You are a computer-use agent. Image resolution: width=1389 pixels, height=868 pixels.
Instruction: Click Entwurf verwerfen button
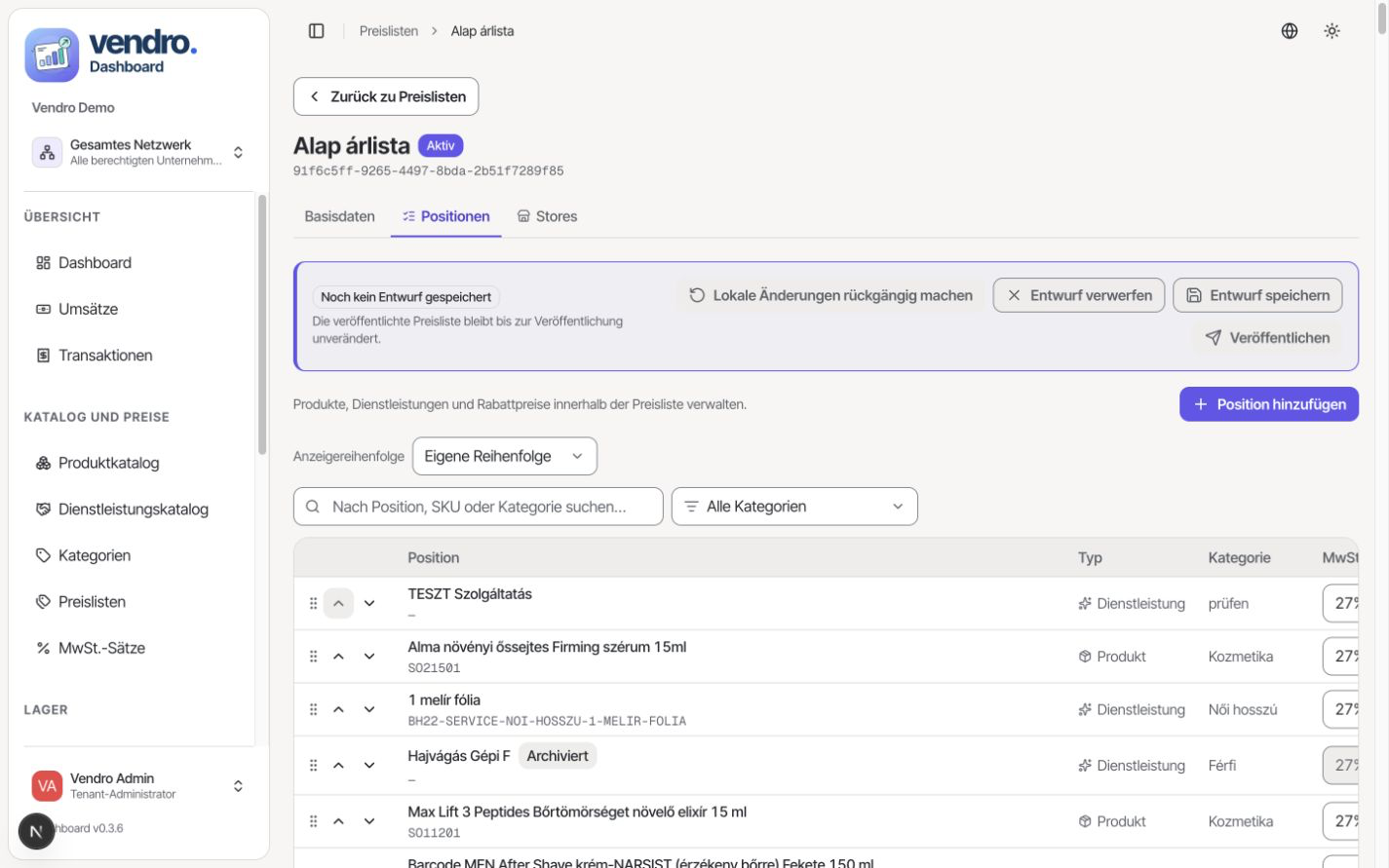(x=1079, y=295)
